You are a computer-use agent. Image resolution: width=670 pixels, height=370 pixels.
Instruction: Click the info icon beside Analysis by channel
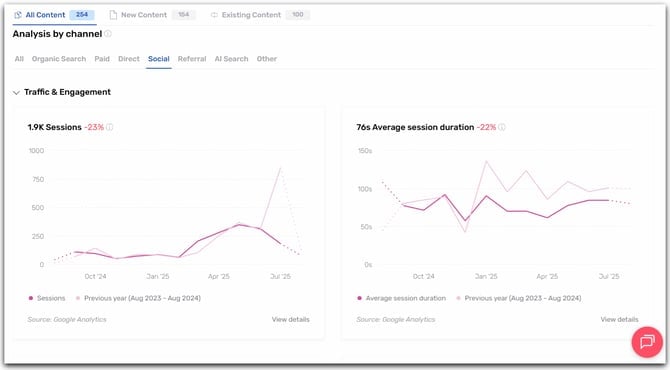[x=108, y=34]
